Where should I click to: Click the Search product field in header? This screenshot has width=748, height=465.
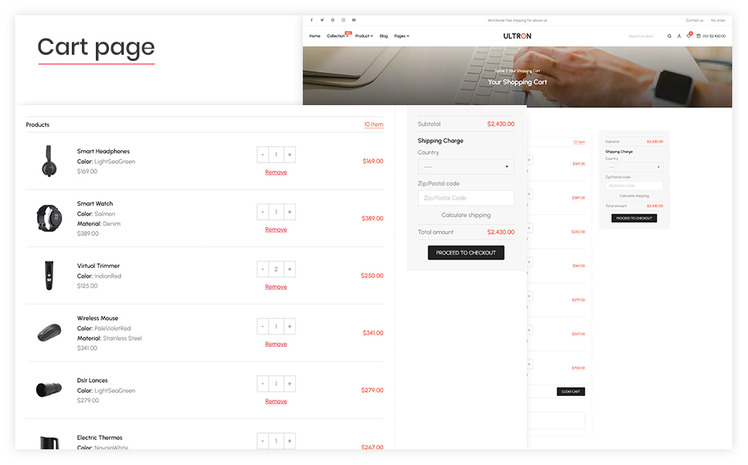pyautogui.click(x=641, y=36)
